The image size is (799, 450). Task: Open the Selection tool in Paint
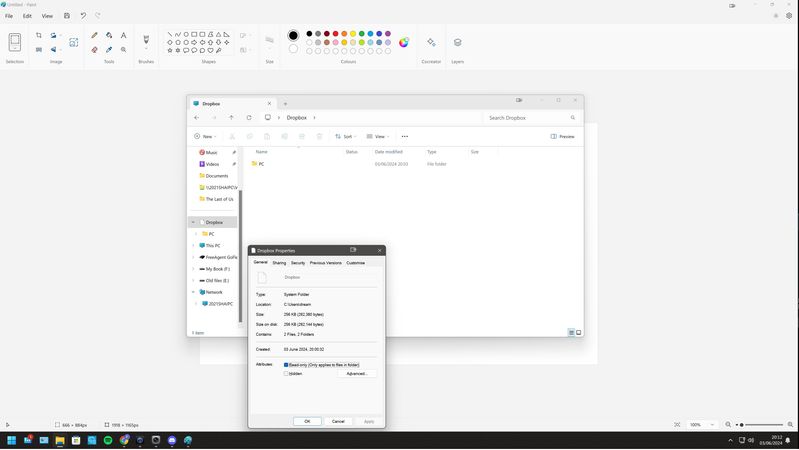(x=15, y=42)
